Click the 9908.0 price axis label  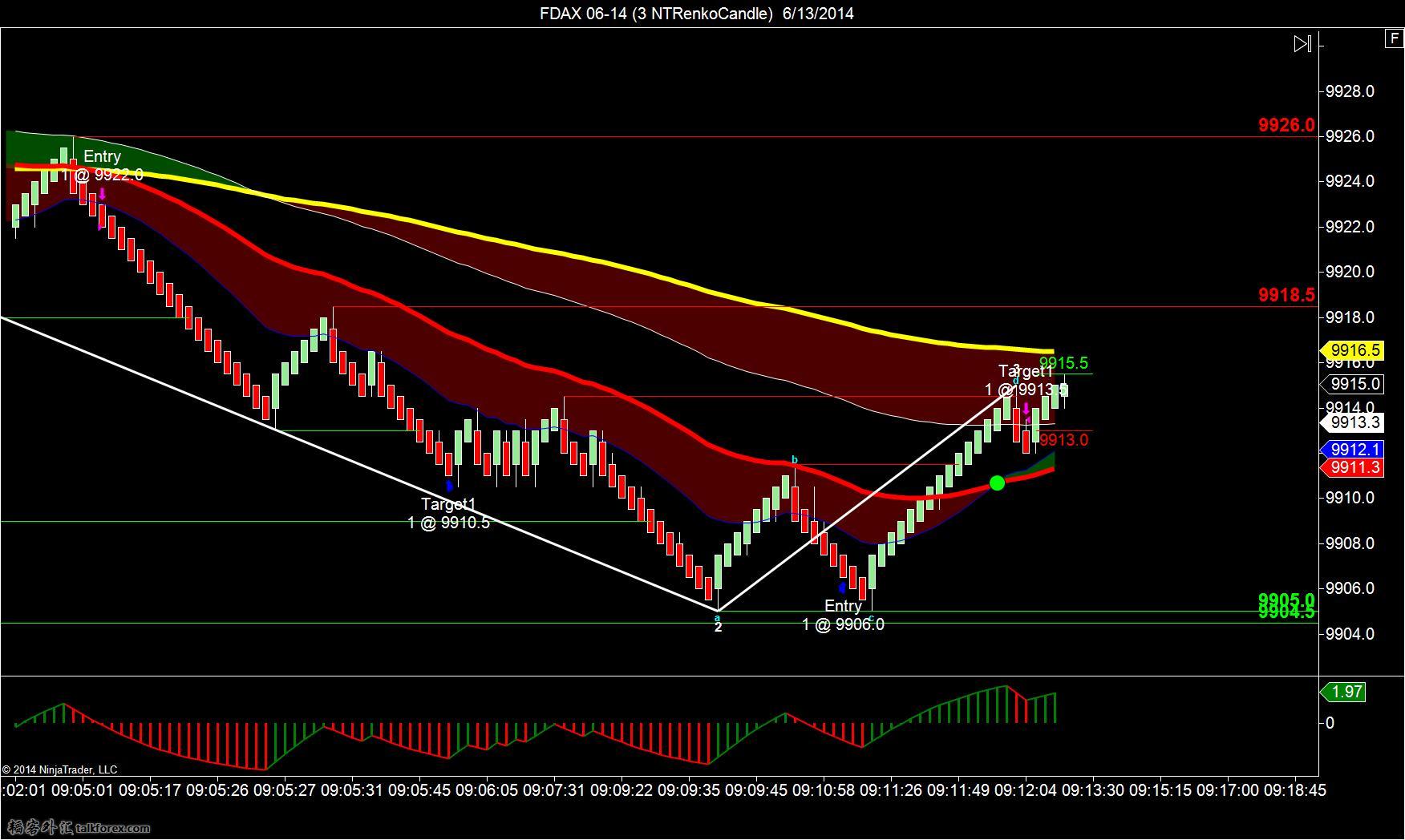point(1350,543)
